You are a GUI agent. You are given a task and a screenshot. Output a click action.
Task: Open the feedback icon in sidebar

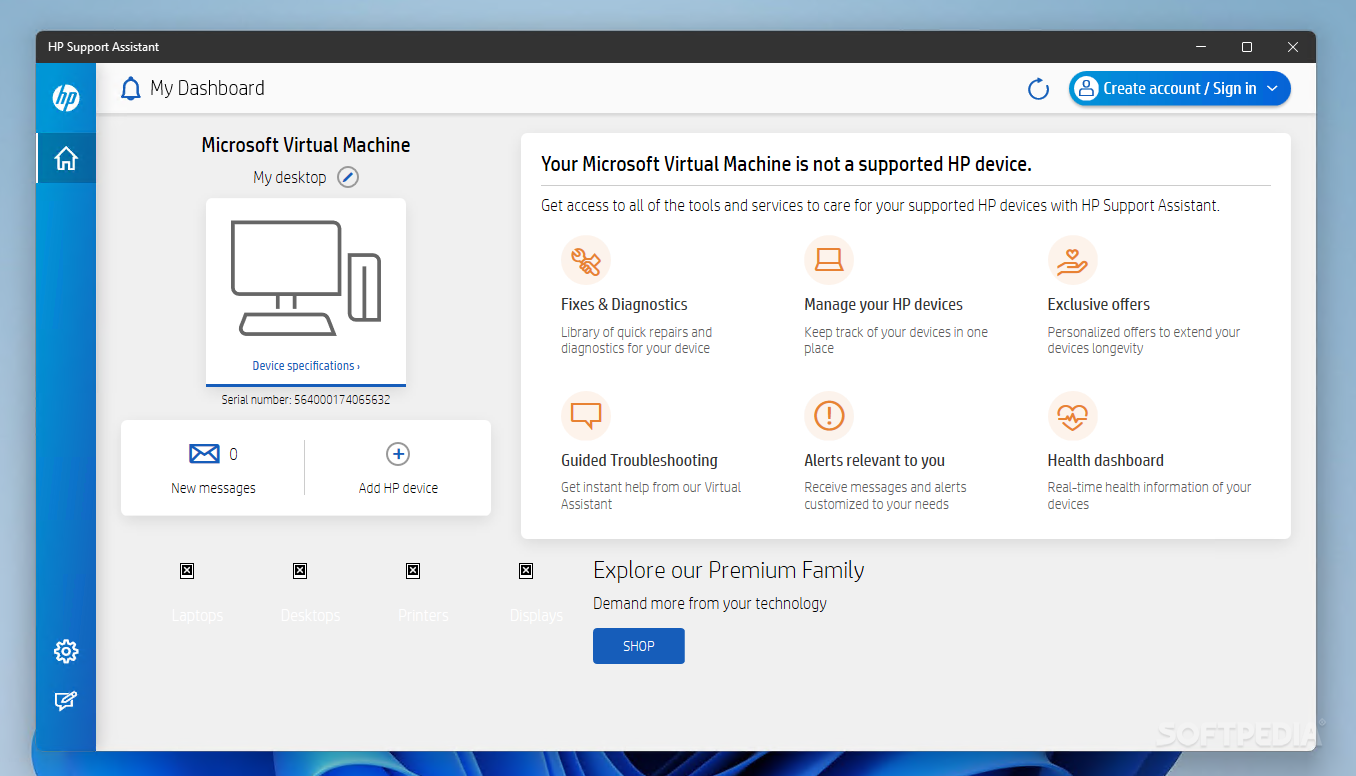66,701
